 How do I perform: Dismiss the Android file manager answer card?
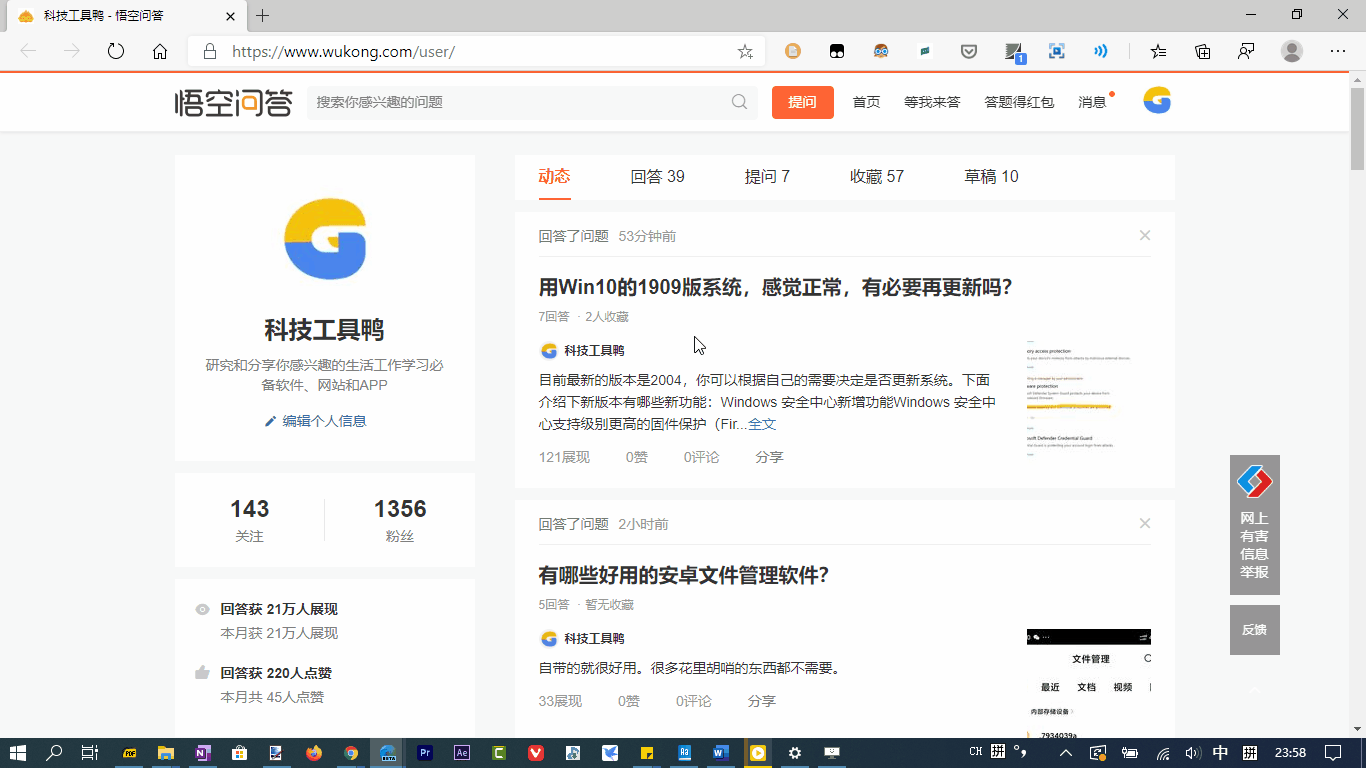click(1145, 523)
